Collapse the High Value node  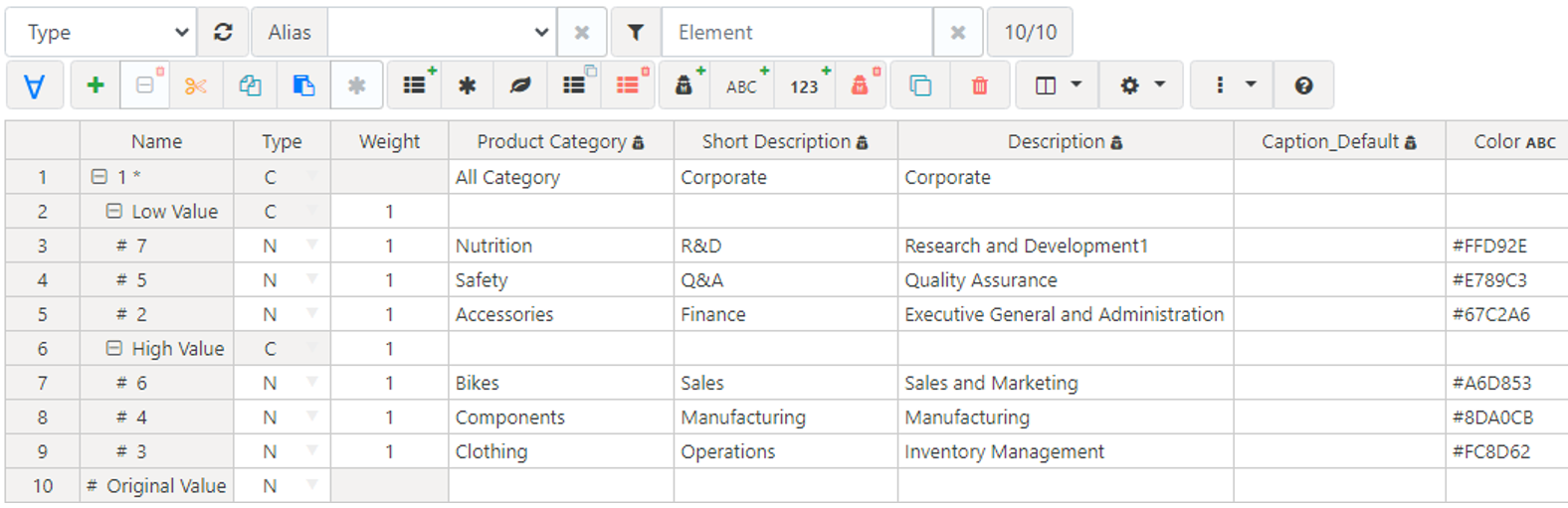(x=113, y=348)
